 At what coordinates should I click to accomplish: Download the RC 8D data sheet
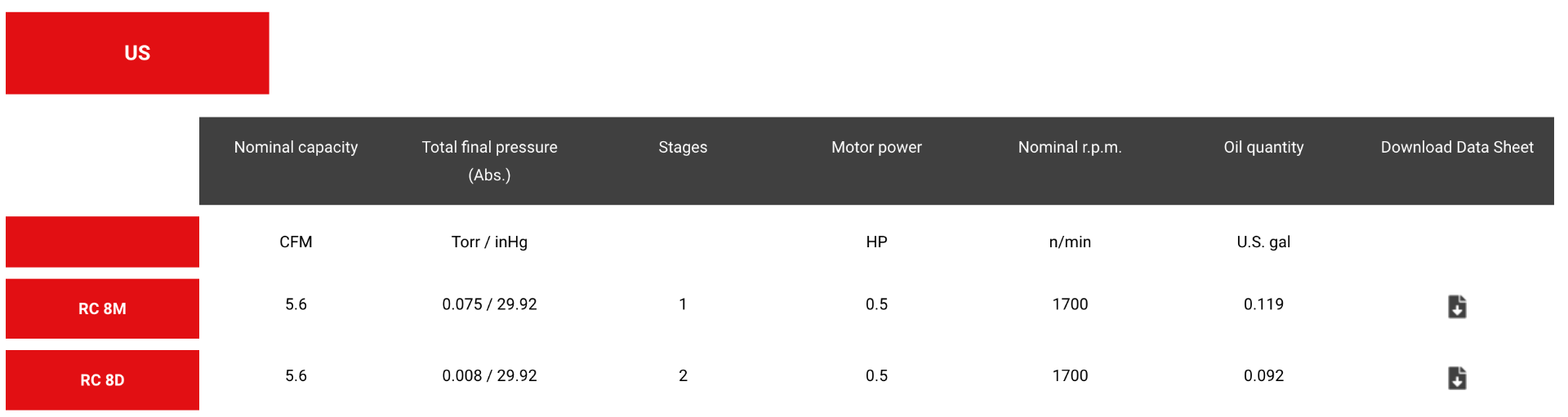pos(1457,378)
